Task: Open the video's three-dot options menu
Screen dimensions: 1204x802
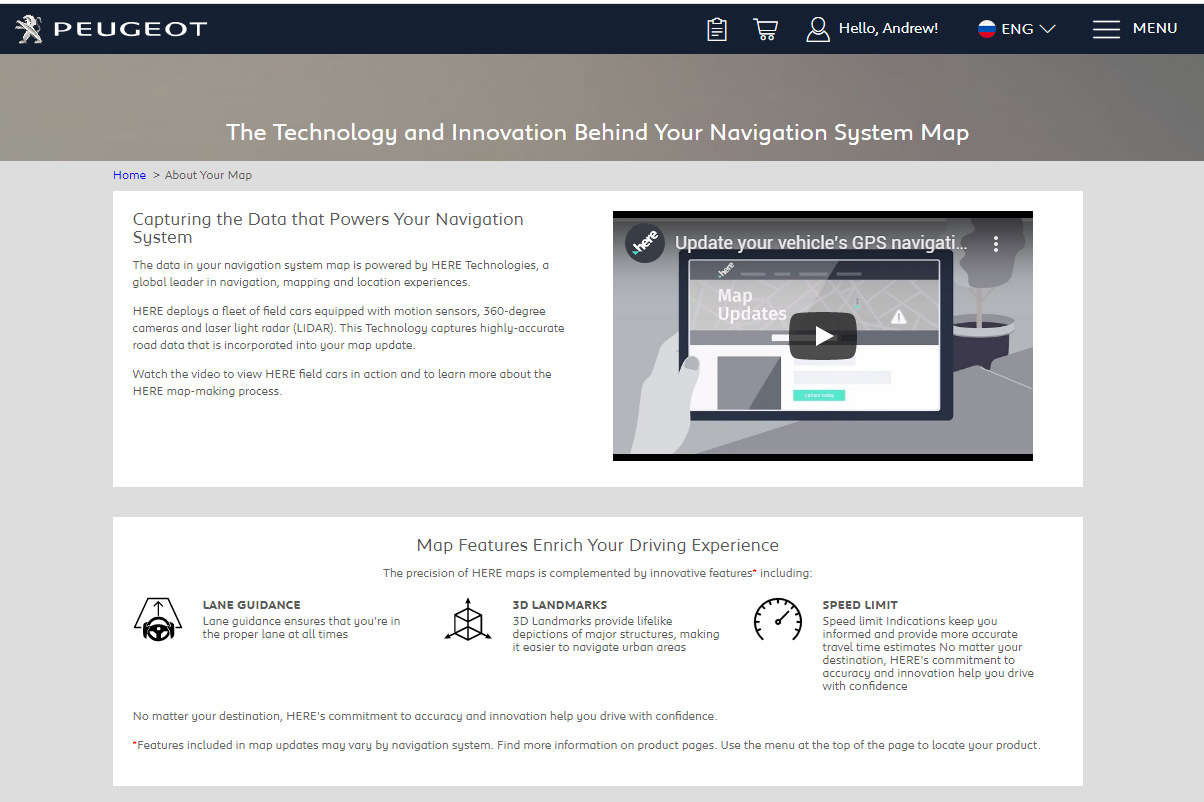Action: (x=996, y=244)
